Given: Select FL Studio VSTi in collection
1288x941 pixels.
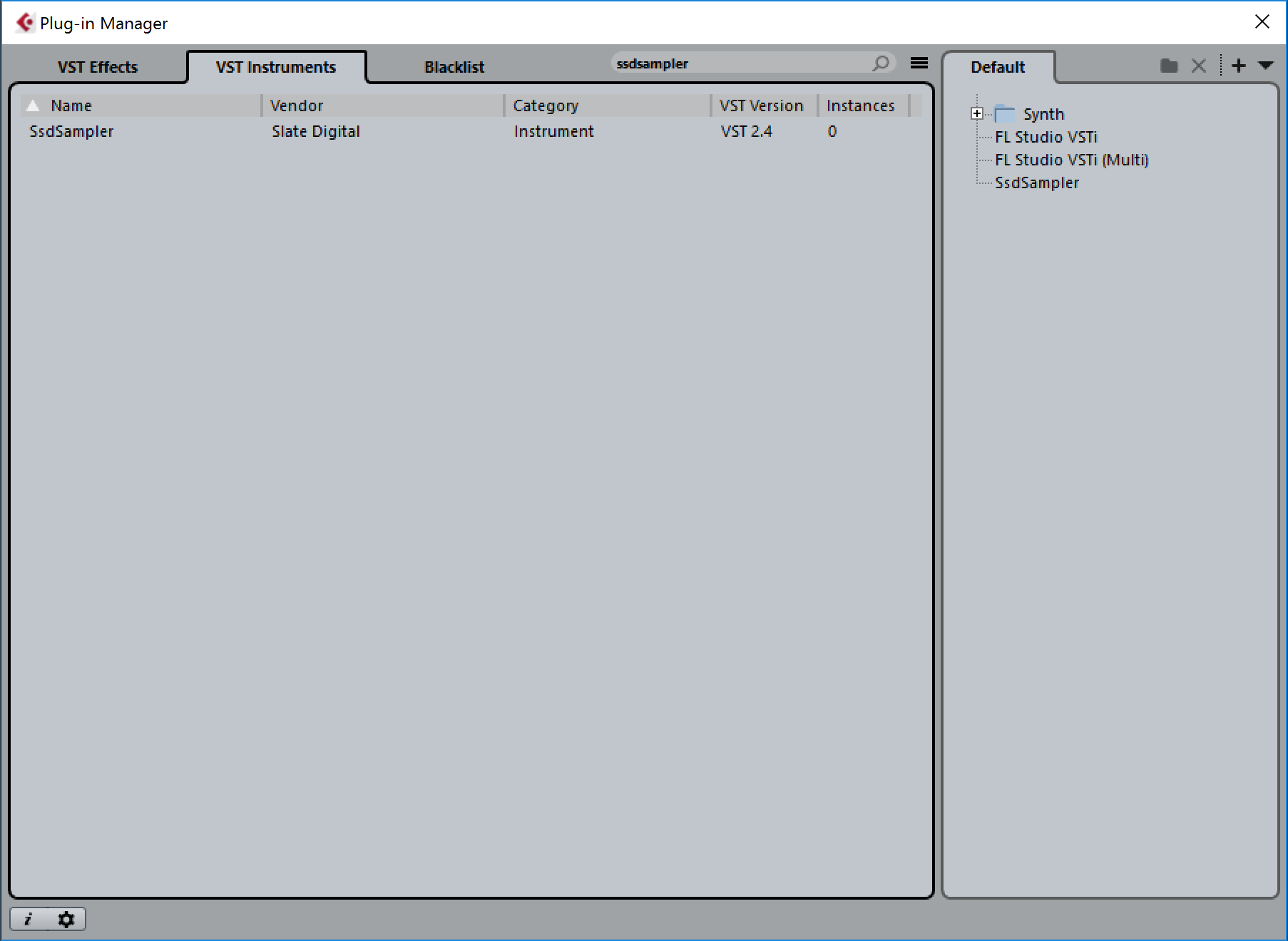Looking at the screenshot, I should (1046, 137).
